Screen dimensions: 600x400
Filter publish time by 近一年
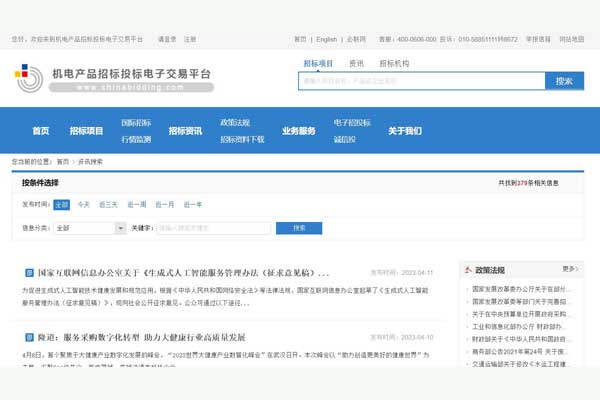point(193,205)
